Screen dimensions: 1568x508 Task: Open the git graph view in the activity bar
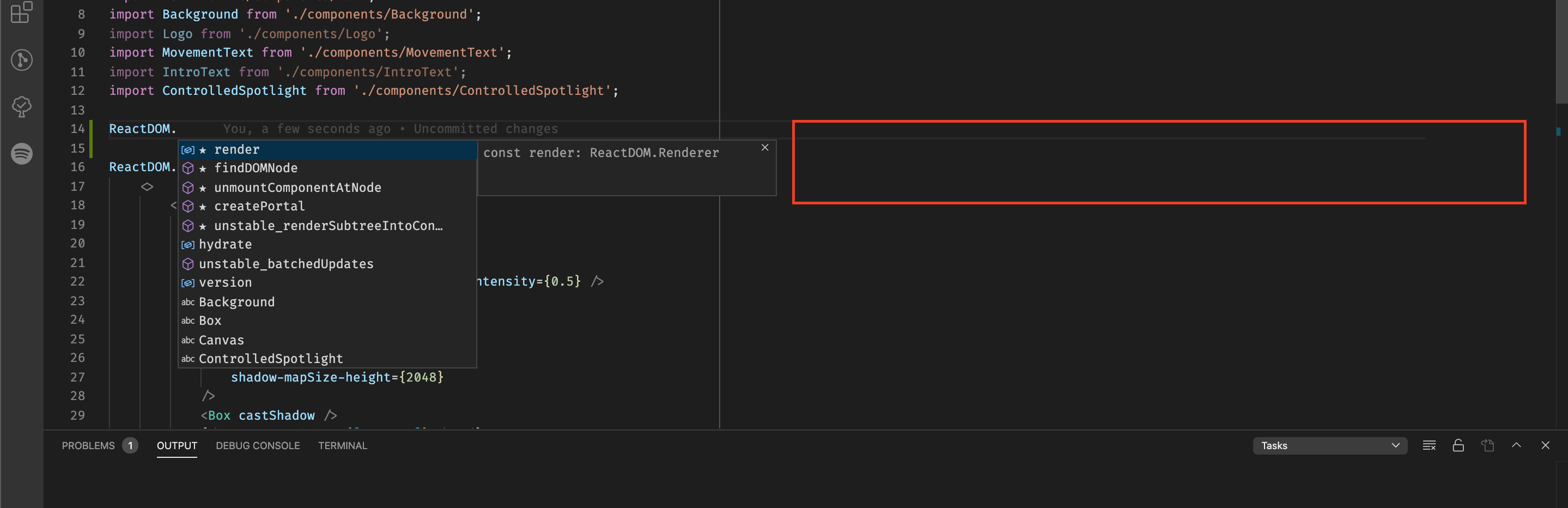(21, 60)
